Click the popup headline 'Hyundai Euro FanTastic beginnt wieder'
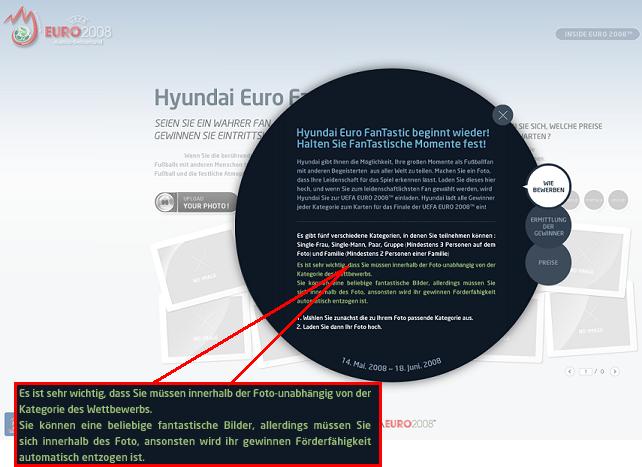This screenshot has height=467, width=642. pos(392,133)
